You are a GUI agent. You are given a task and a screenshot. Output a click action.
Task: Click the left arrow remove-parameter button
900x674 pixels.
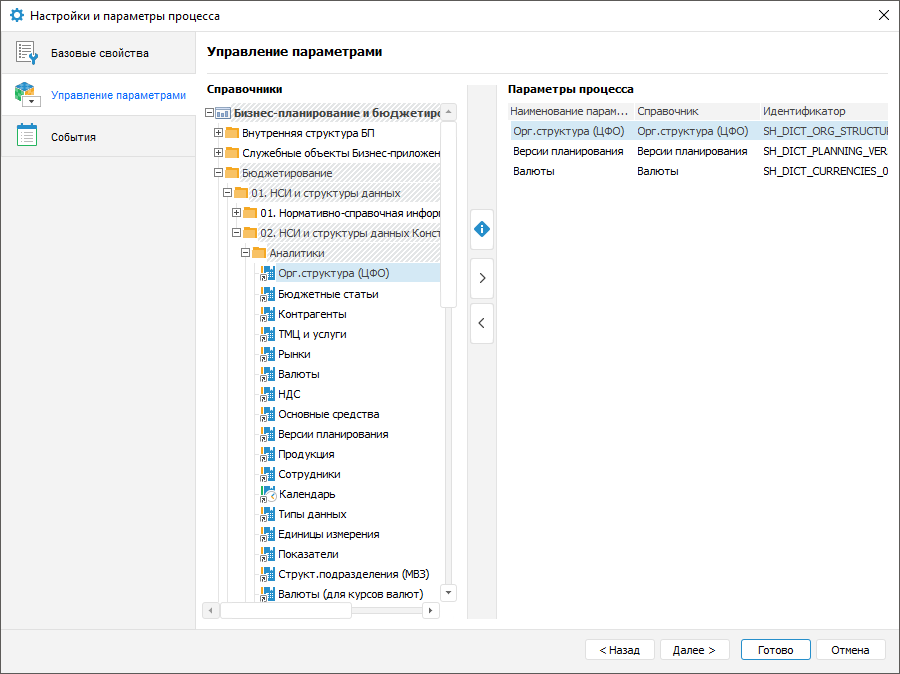point(482,323)
